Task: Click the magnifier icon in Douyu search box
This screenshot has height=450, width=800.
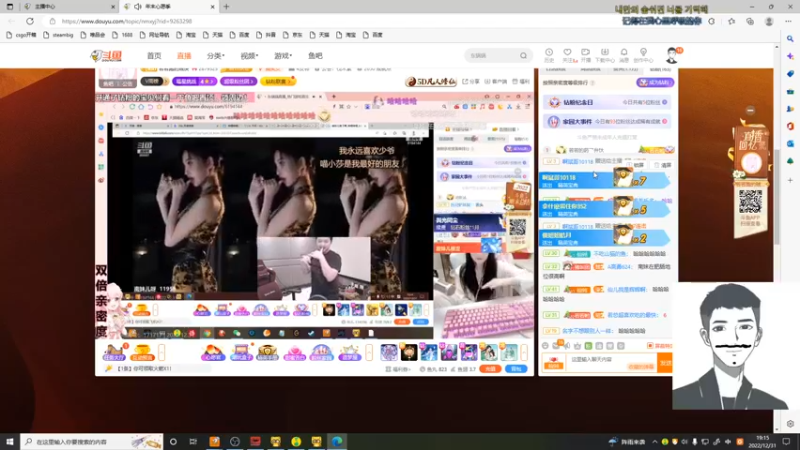Action: 523,56
